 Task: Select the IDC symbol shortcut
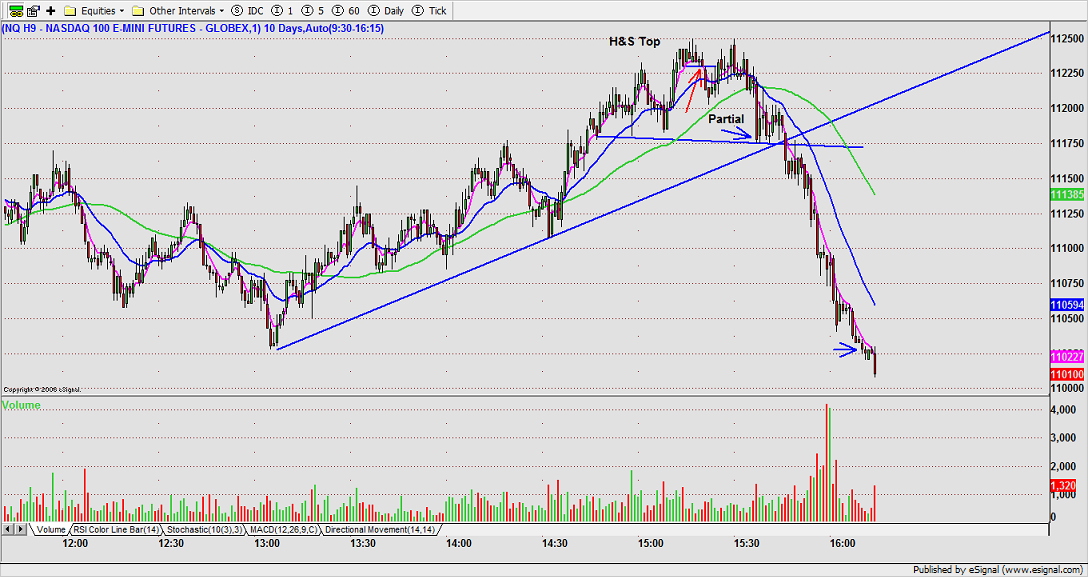tap(247, 10)
